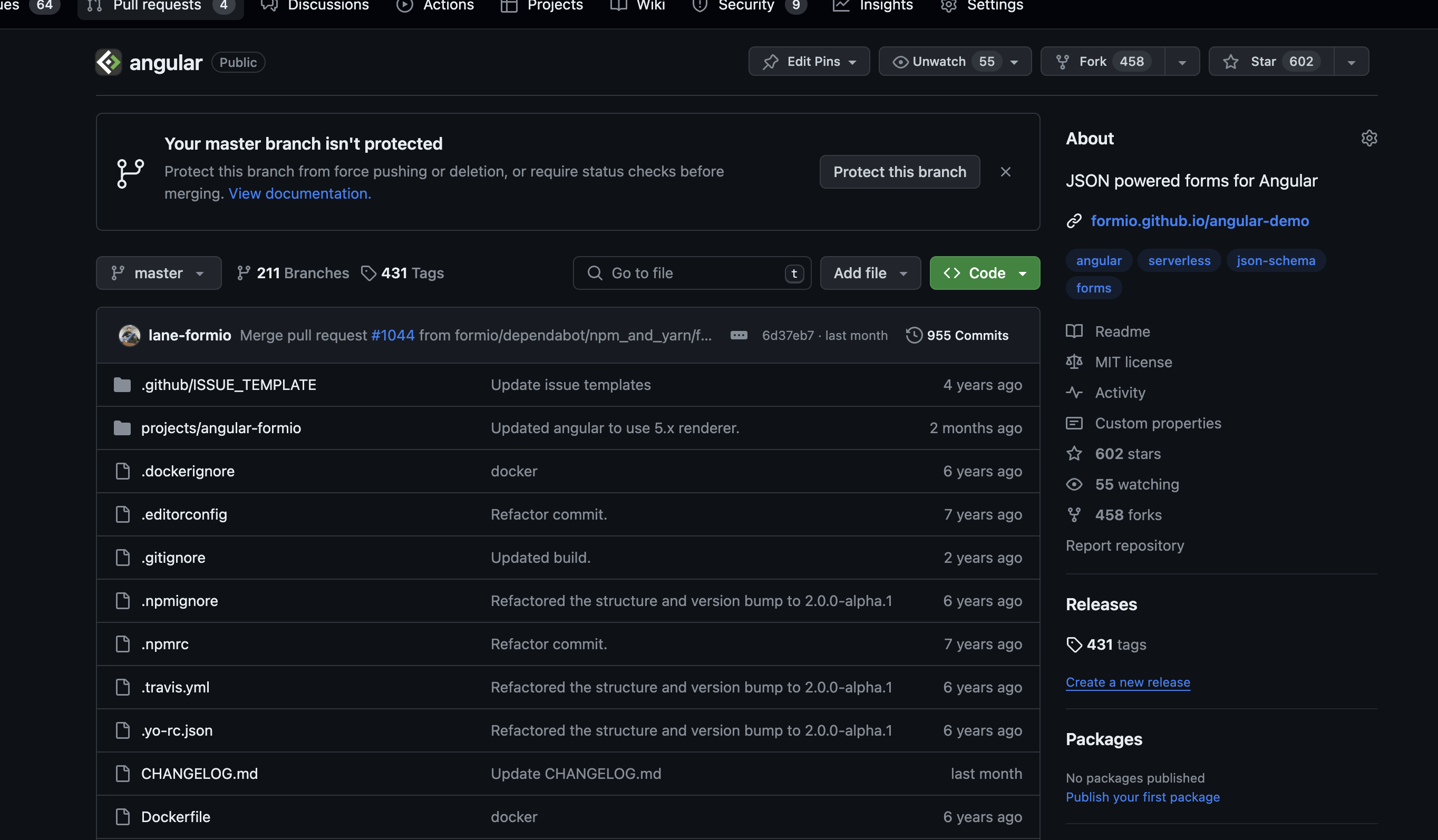The height and width of the screenshot is (840, 1438).
Task: Open the Add file dropdown
Action: click(870, 273)
